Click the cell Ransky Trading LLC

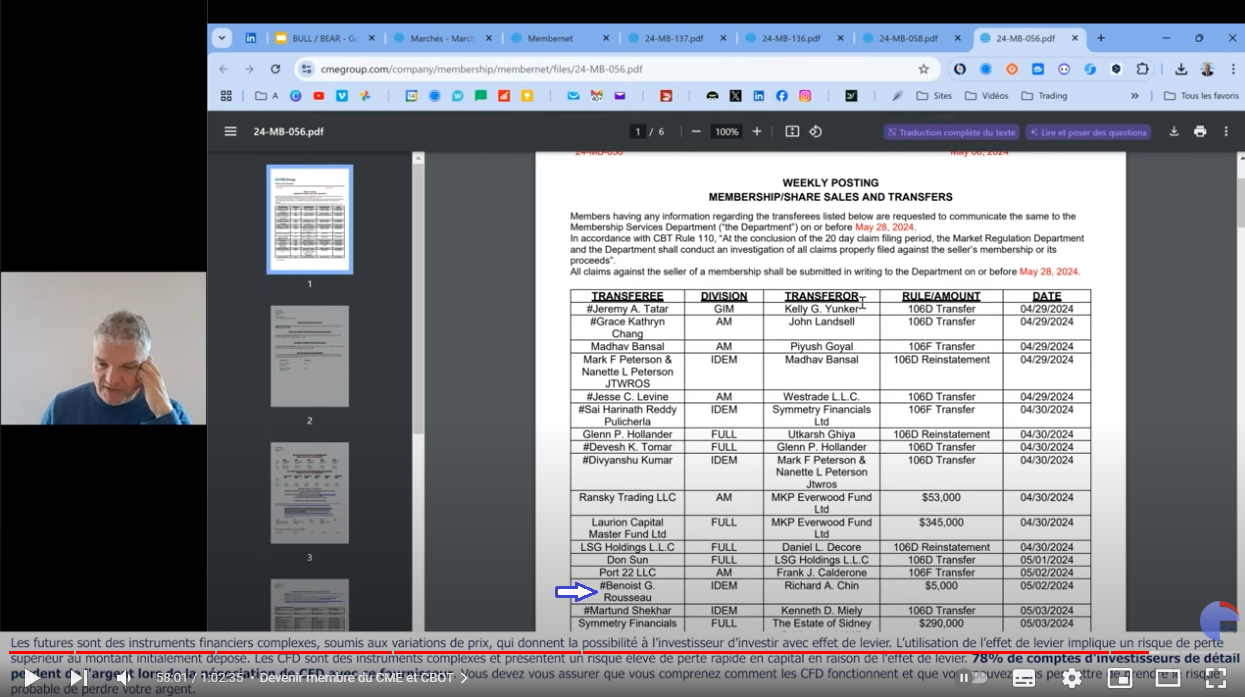[x=627, y=503]
